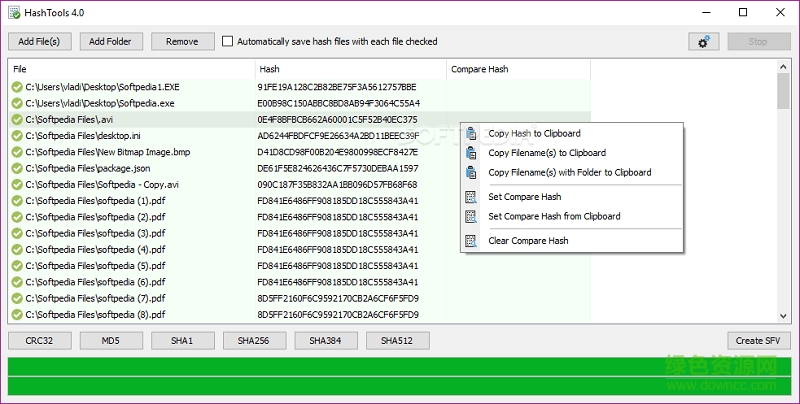Click green check icon for desktop.ini

point(17,136)
